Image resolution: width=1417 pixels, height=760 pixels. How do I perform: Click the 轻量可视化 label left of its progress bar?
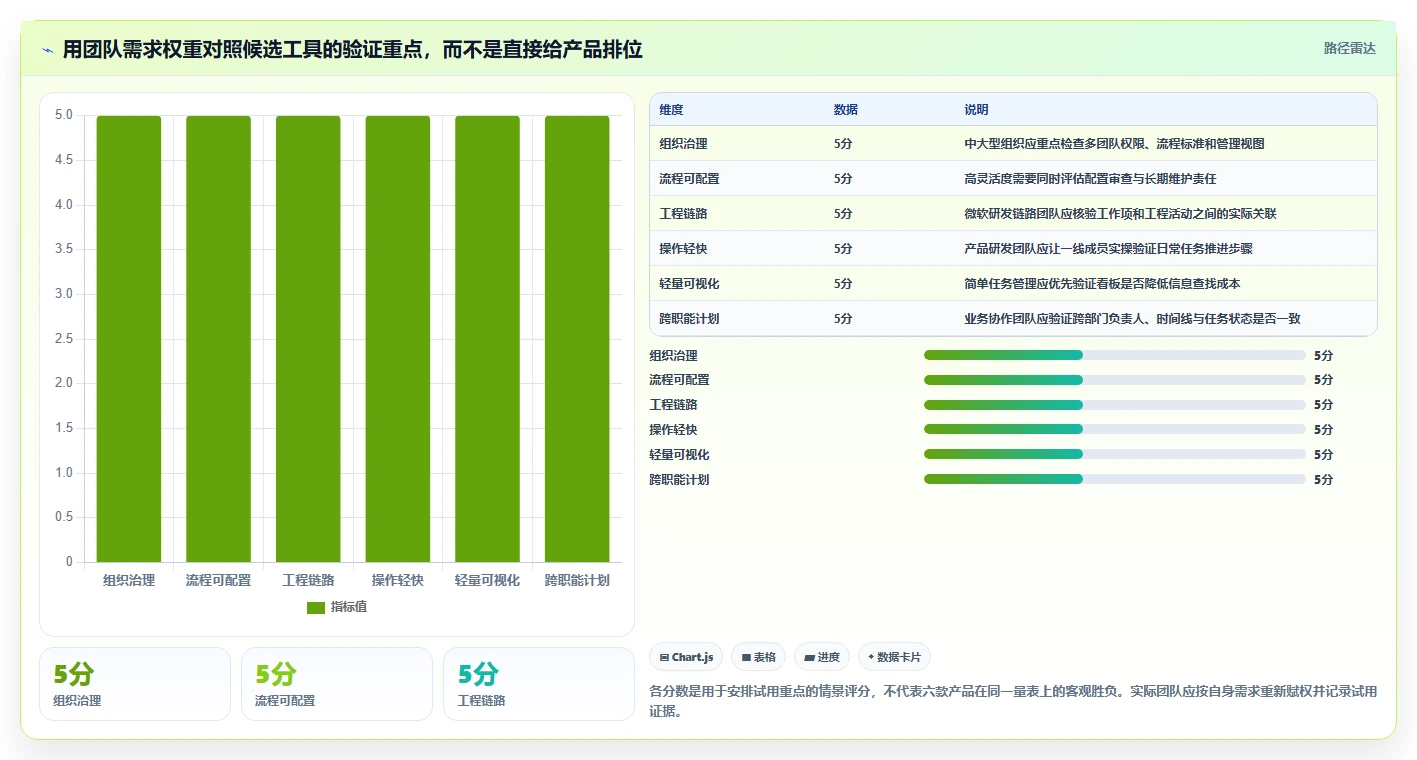[680, 455]
